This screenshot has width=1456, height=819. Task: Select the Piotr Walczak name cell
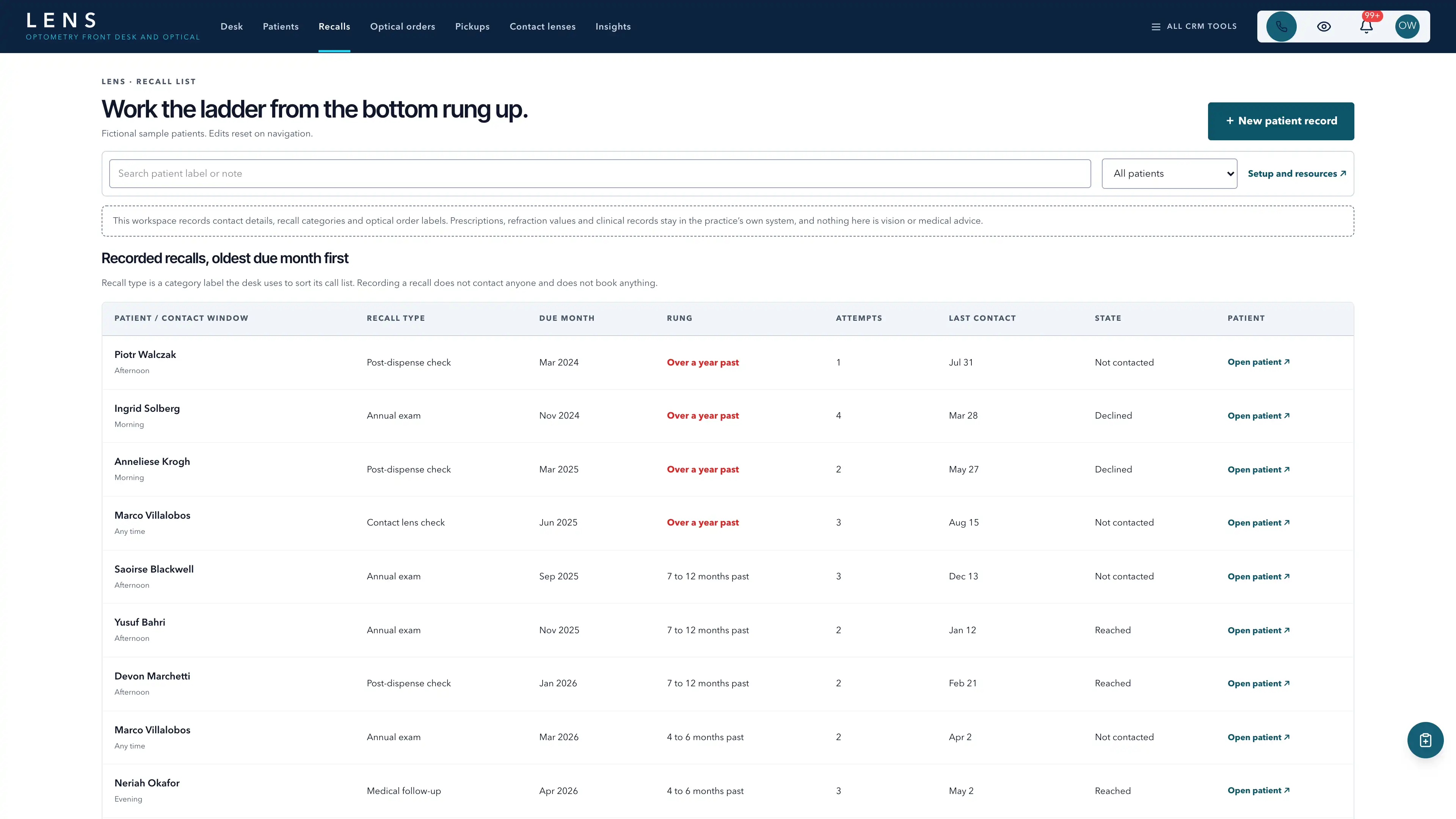(x=145, y=355)
